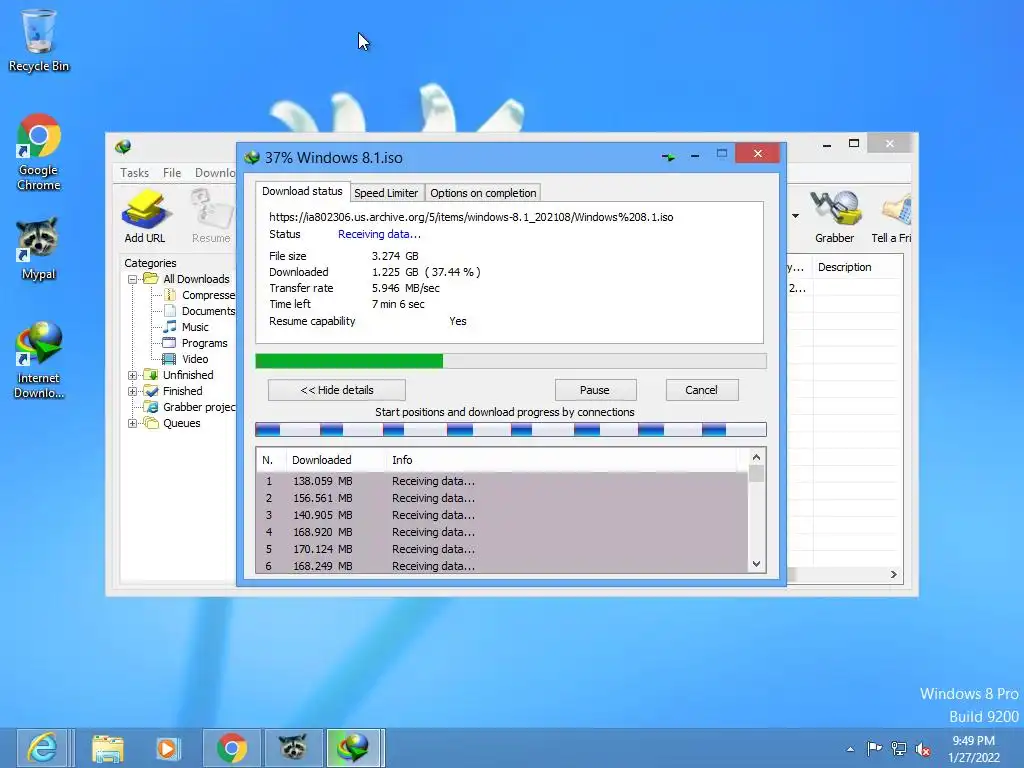Select connection row 3 with 140.905 MB

pyautogui.click(x=502, y=515)
